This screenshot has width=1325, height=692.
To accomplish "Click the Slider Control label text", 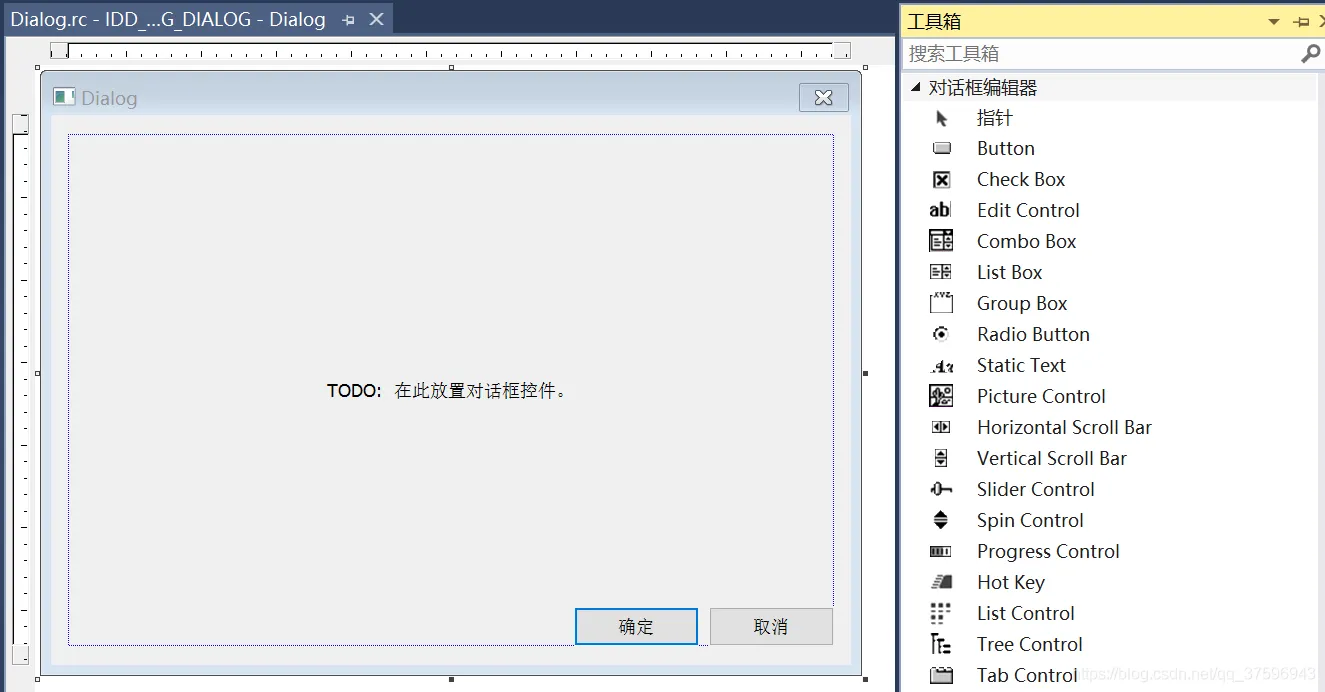I will (1036, 489).
